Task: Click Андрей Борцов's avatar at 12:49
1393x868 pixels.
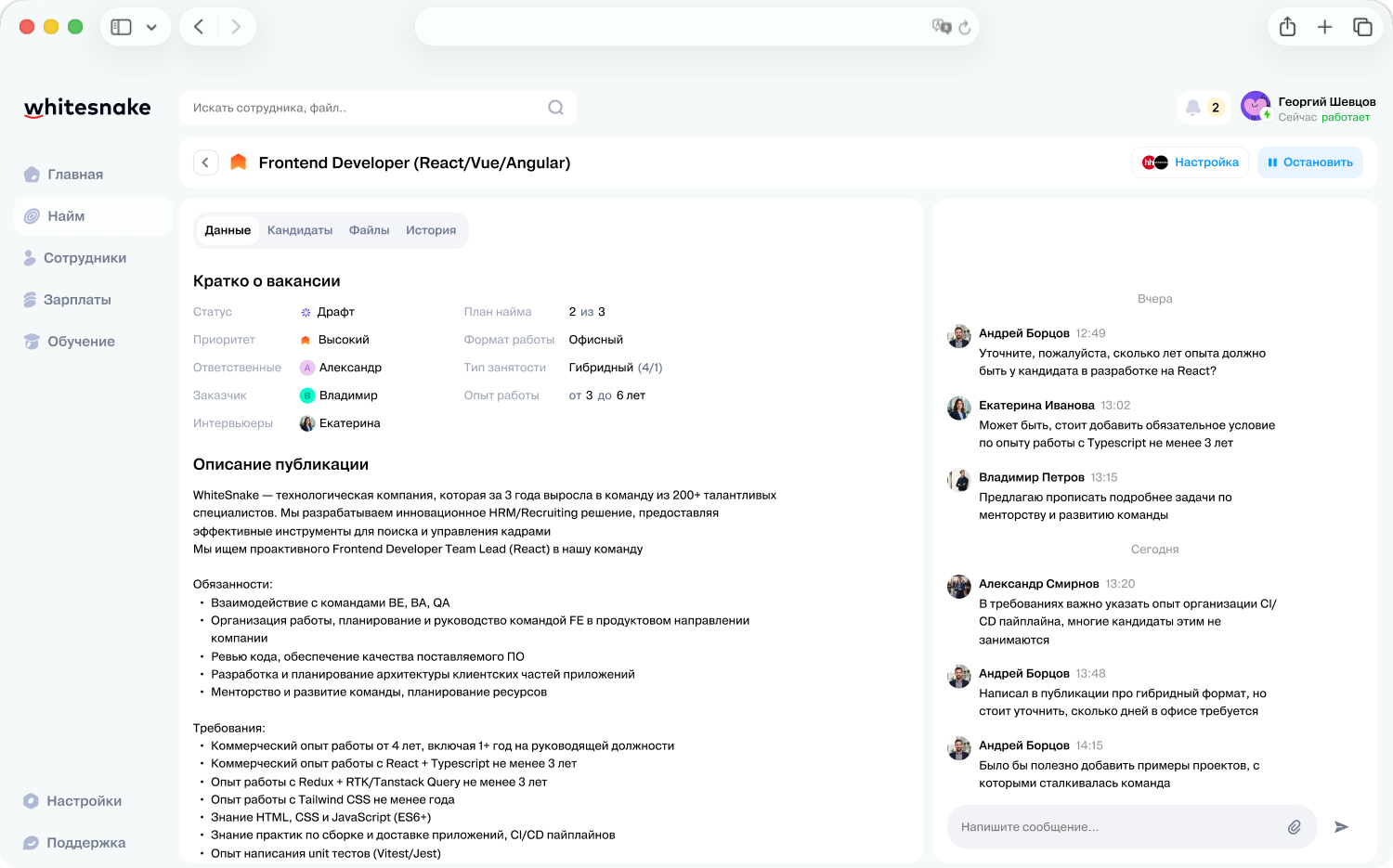Action: (958, 335)
